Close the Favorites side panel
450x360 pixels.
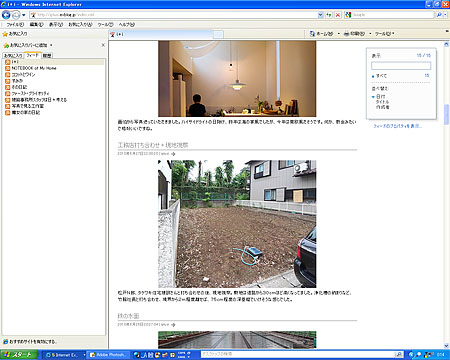point(103,45)
